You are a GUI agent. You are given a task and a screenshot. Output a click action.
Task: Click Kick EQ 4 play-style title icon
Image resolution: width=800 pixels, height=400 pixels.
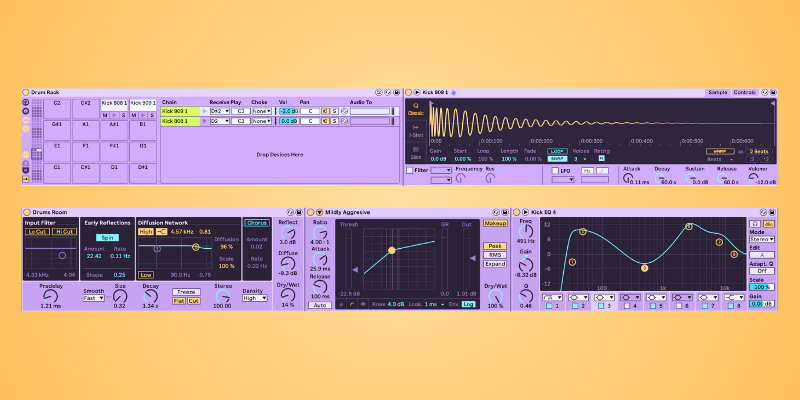click(x=525, y=212)
